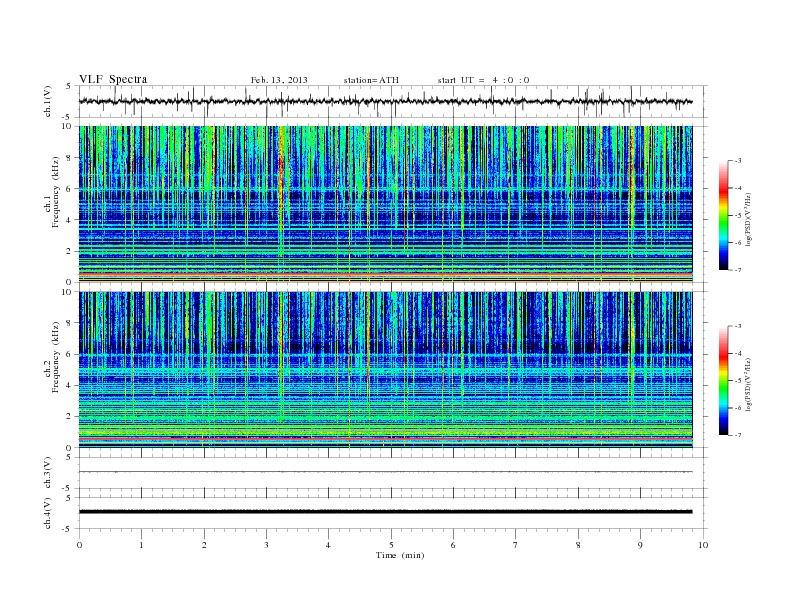Click the "-3" tick on ch.1 colour bar

tap(737, 161)
